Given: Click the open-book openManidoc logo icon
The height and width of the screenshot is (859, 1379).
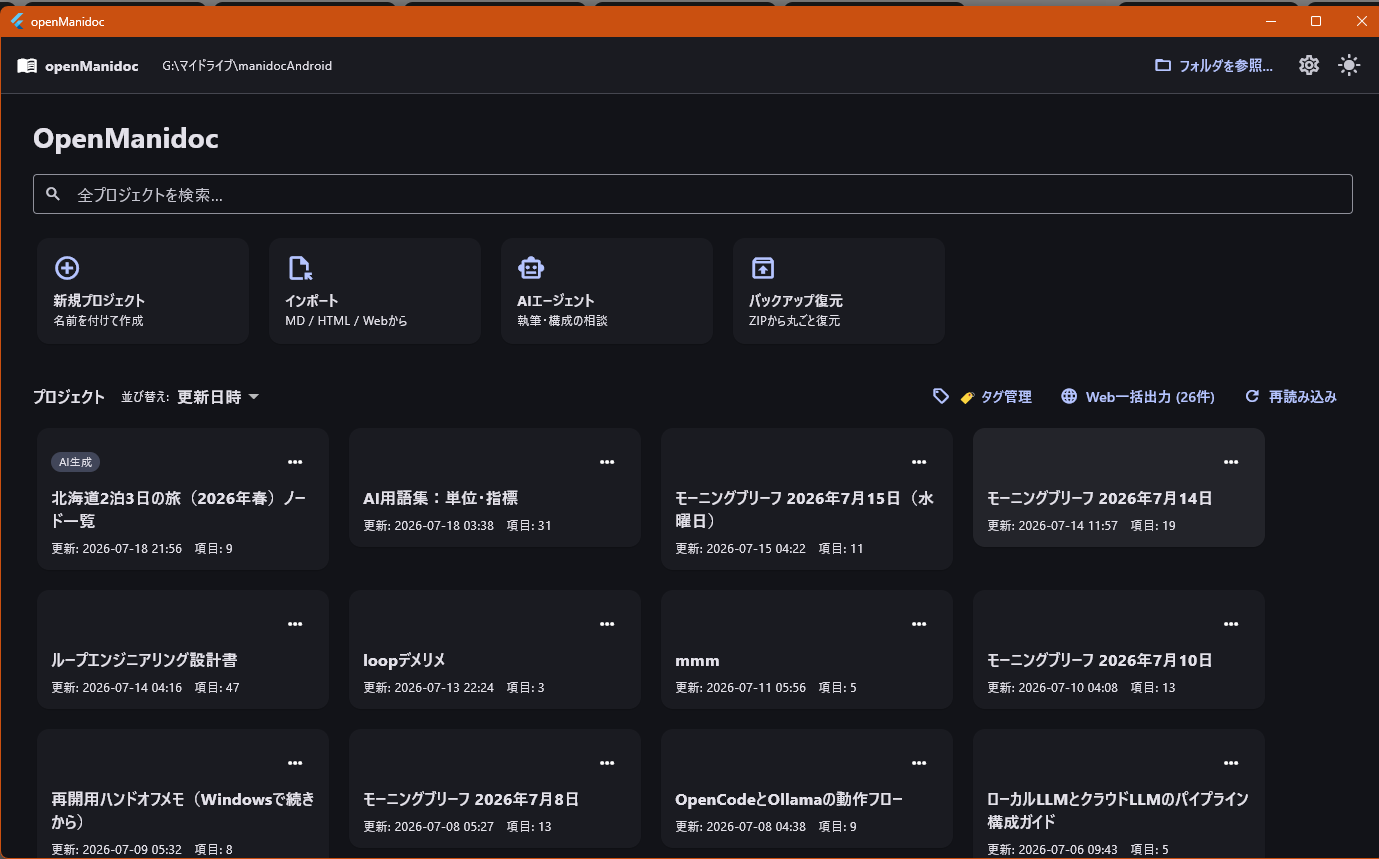Looking at the screenshot, I should tap(27, 66).
